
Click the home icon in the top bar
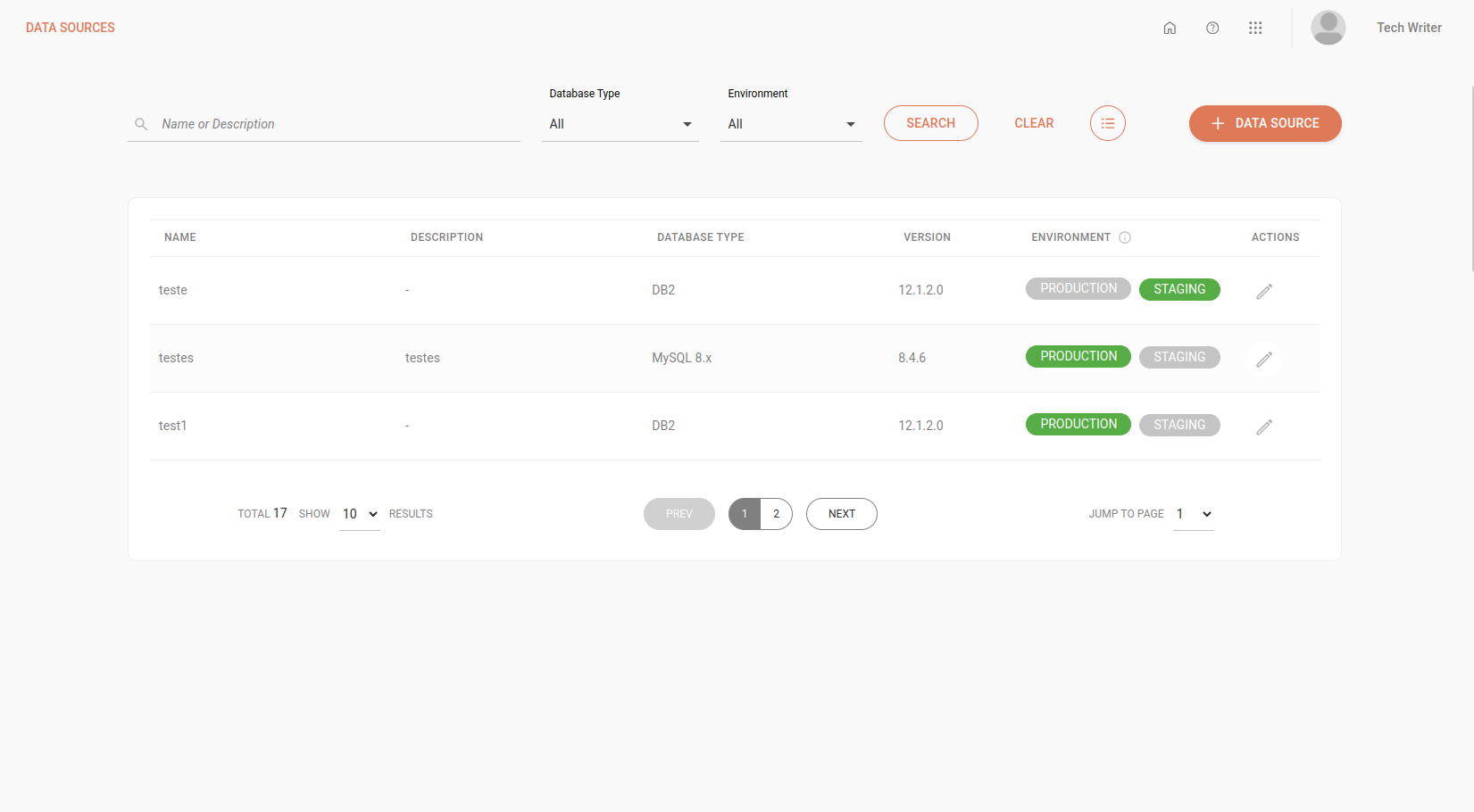(1170, 28)
